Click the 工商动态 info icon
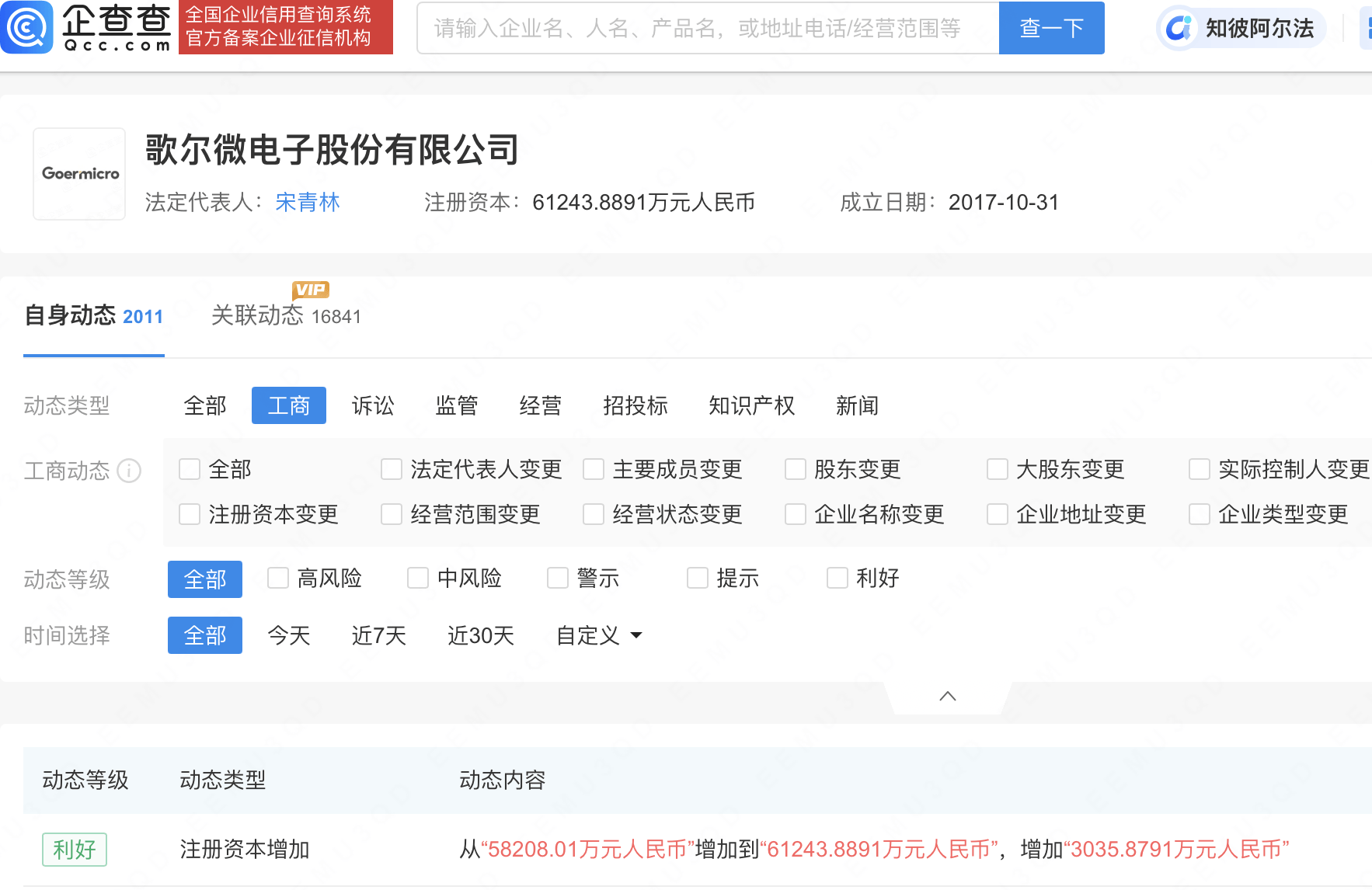 pyautogui.click(x=129, y=471)
